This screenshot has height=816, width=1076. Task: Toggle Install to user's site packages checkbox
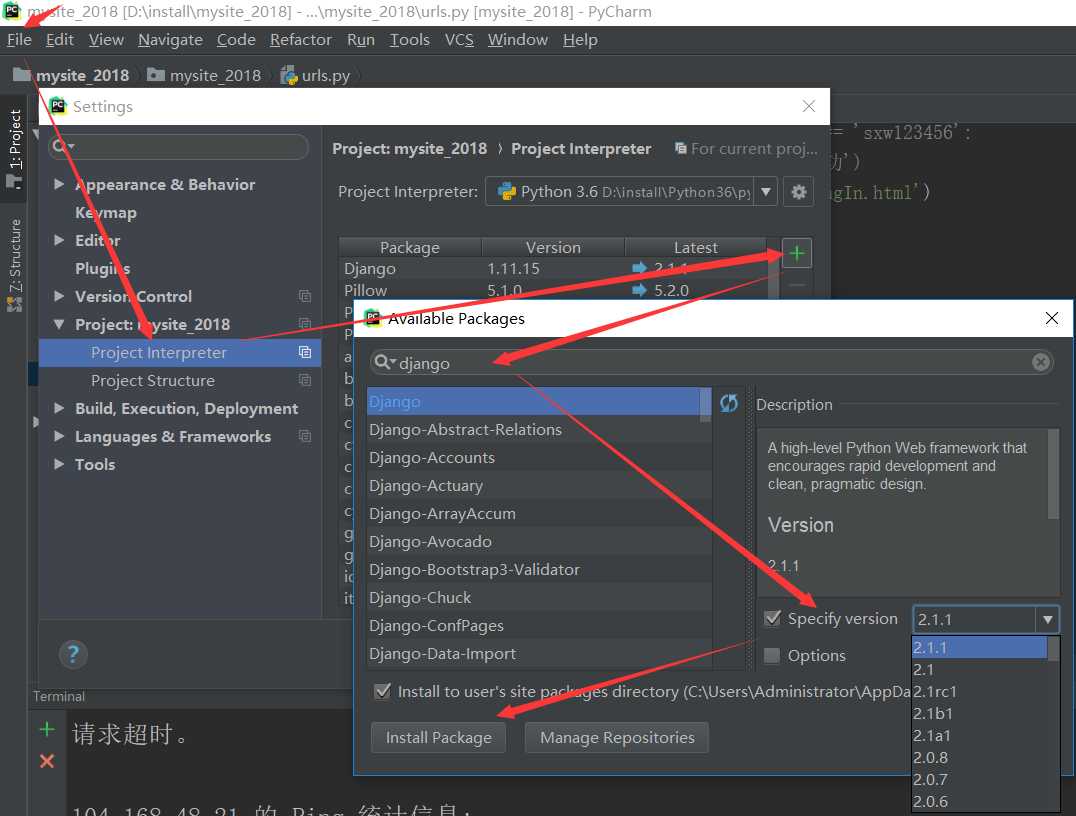383,690
